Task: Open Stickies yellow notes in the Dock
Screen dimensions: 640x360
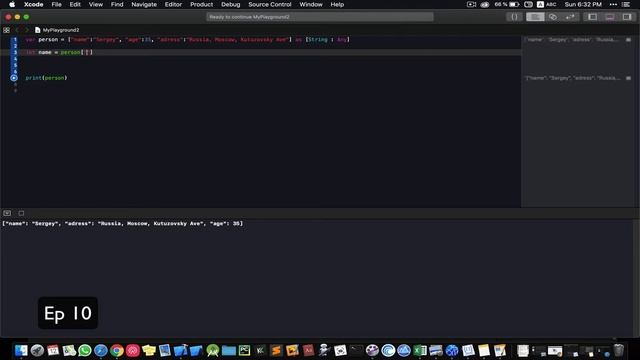Action: click(149, 350)
